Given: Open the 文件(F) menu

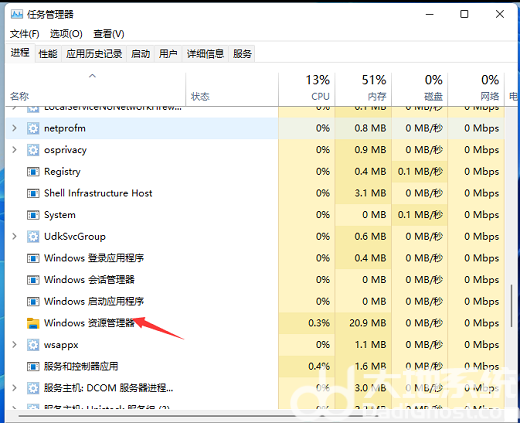Looking at the screenshot, I should 24,34.
